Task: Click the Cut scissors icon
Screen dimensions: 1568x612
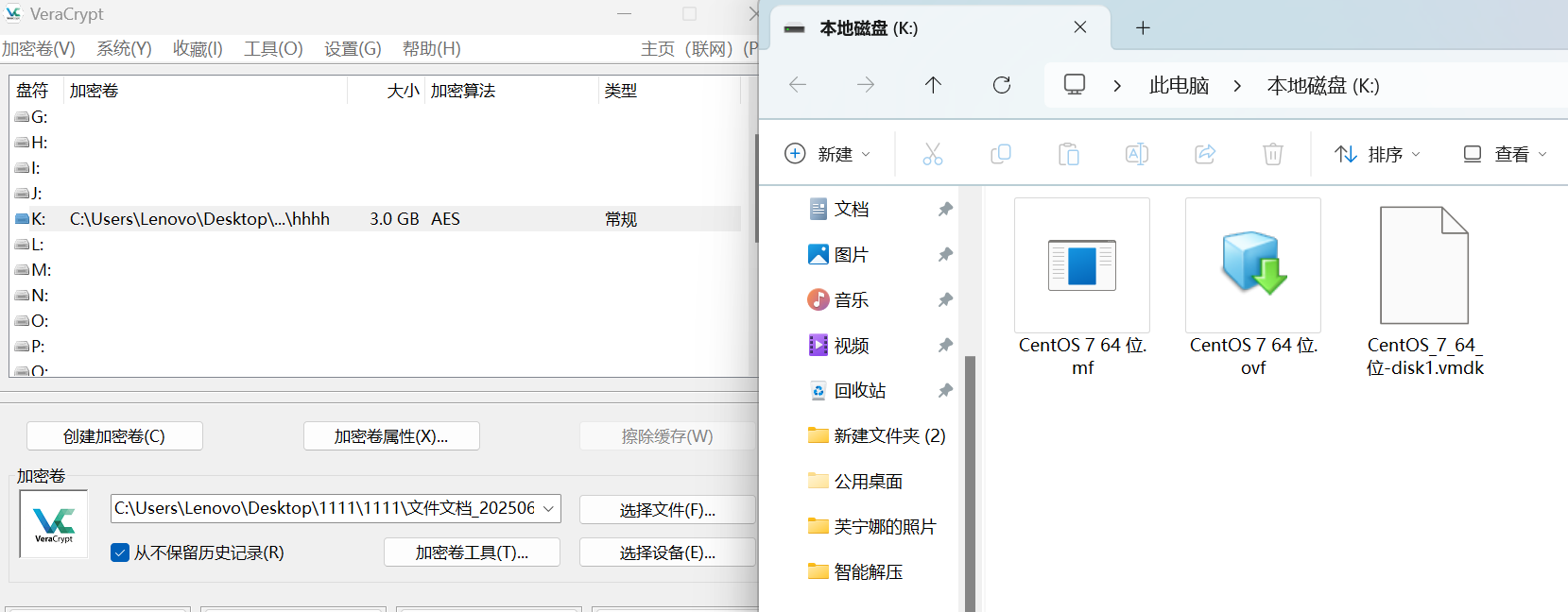Action: coord(933,154)
